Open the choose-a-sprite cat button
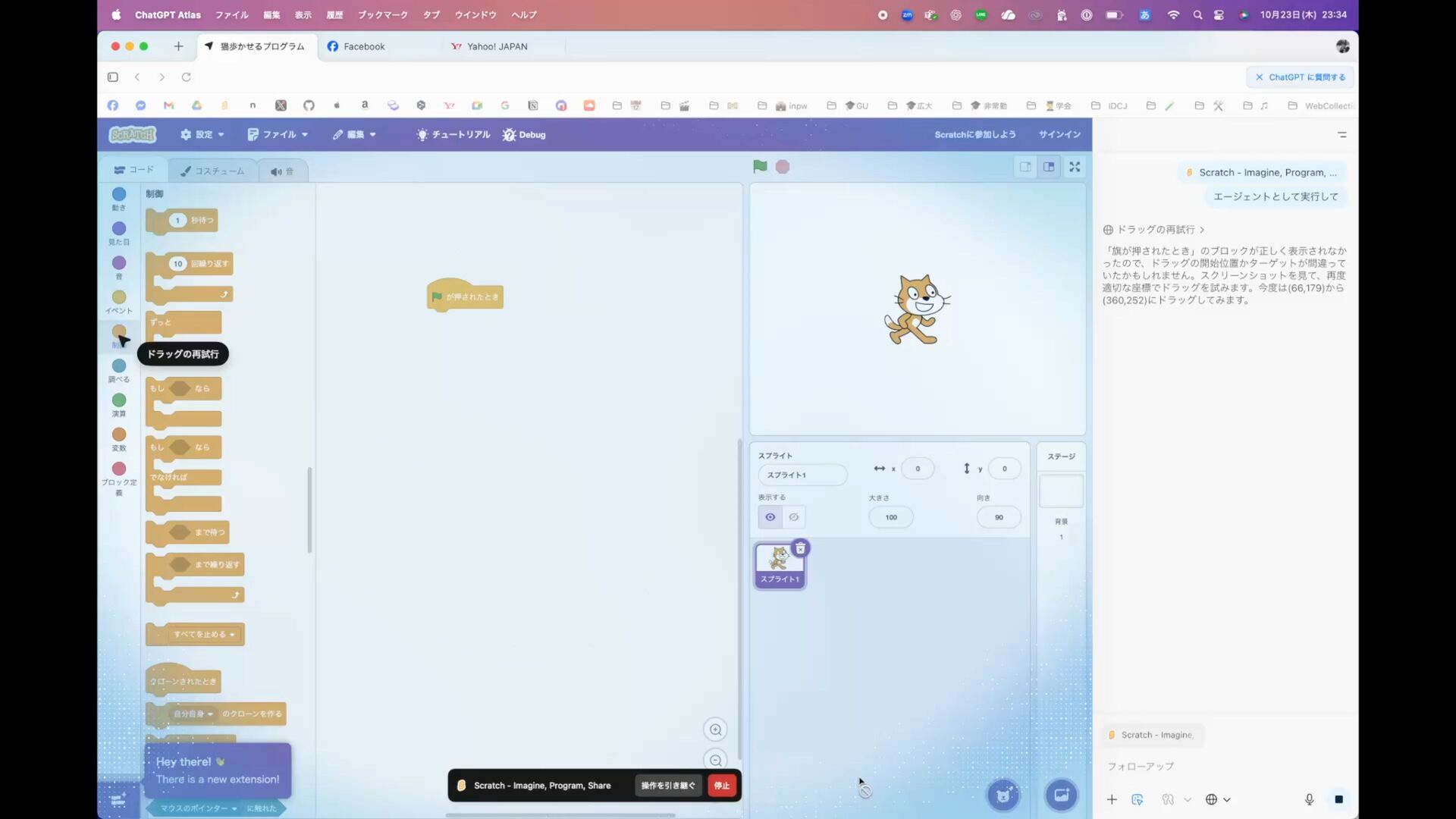 (1003, 795)
